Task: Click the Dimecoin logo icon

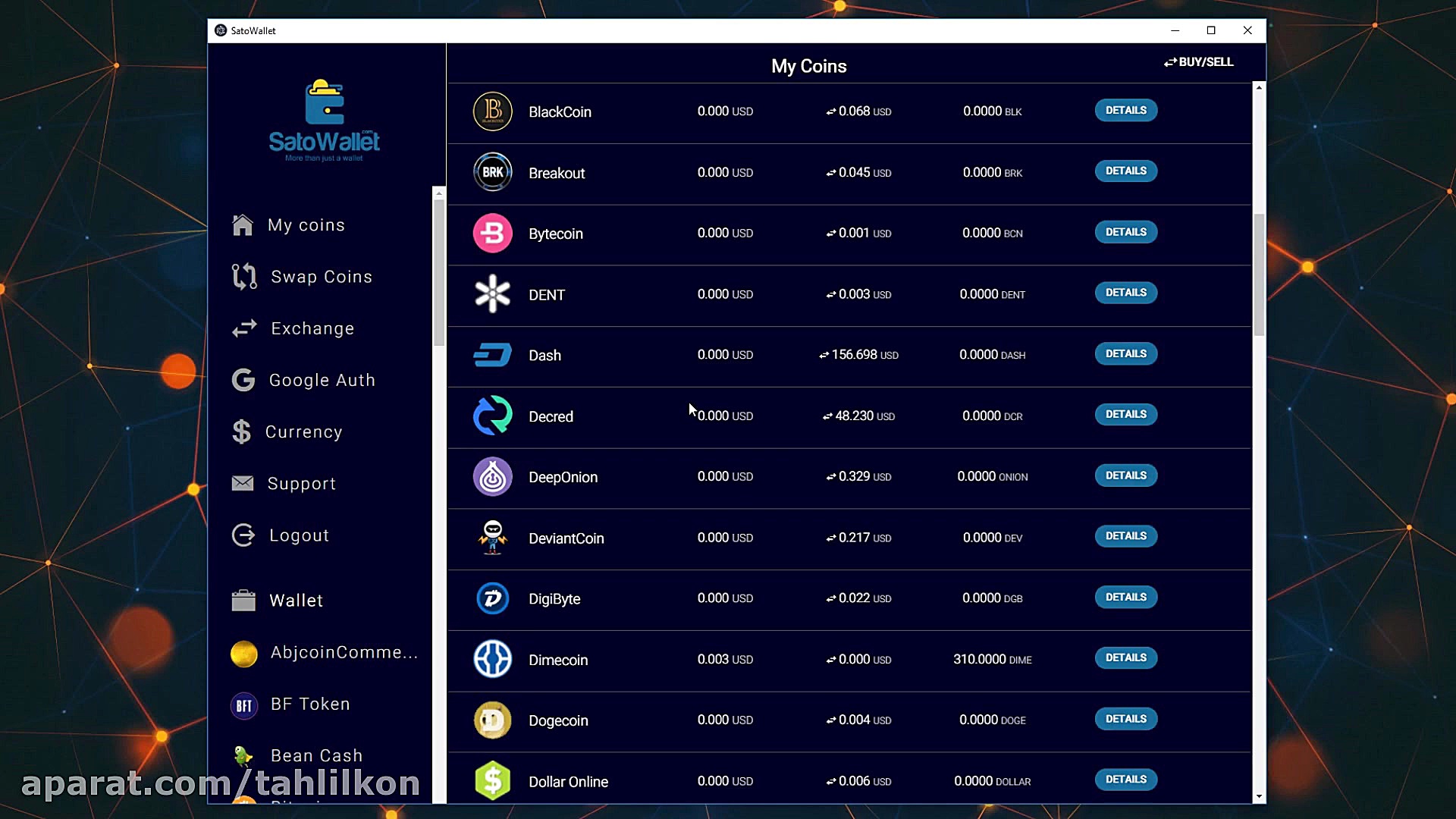Action: click(x=492, y=659)
